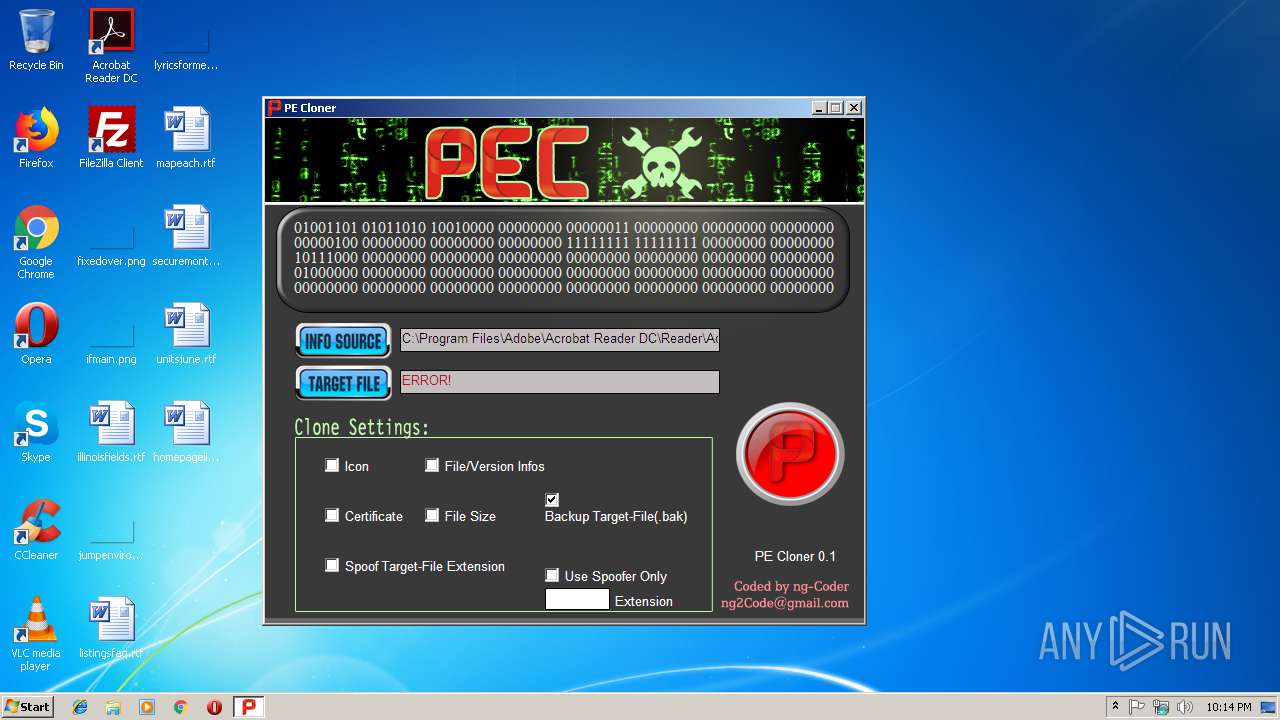This screenshot has width=1280, height=720.
Task: Select the homepageli desktop document
Action: point(186,432)
